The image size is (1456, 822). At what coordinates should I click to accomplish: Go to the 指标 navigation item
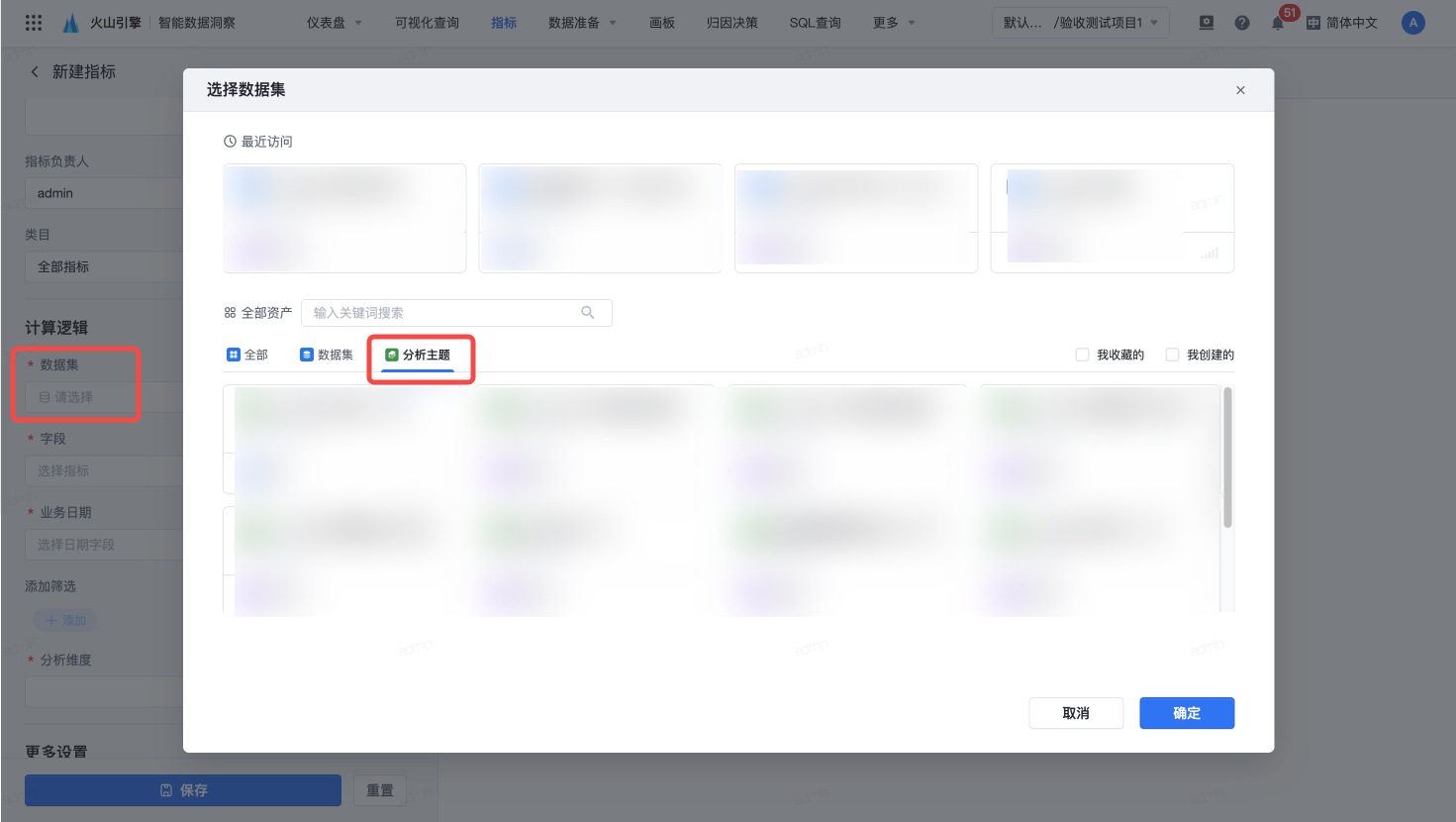[x=504, y=23]
